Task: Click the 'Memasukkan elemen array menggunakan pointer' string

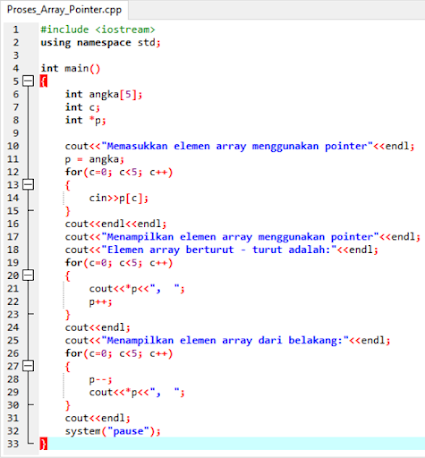Action: coord(237,146)
